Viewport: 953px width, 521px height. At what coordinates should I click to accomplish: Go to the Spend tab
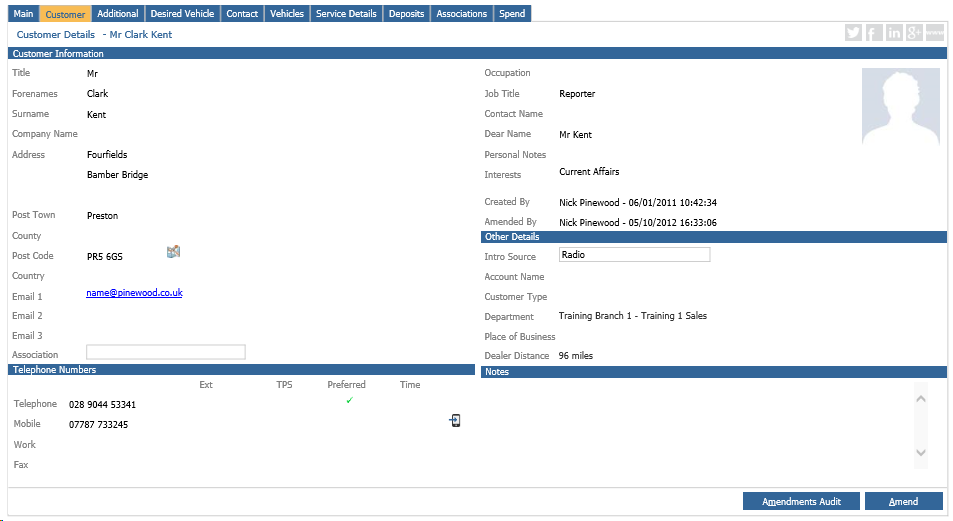512,13
